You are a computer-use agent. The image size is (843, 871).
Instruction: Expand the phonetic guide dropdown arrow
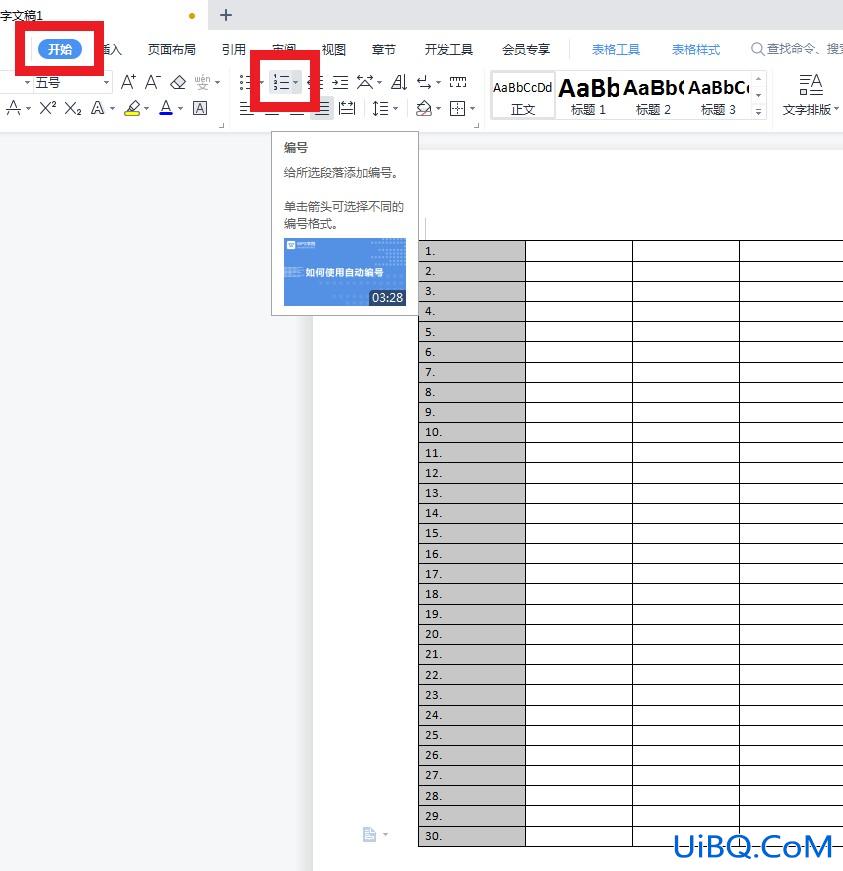pos(217,83)
